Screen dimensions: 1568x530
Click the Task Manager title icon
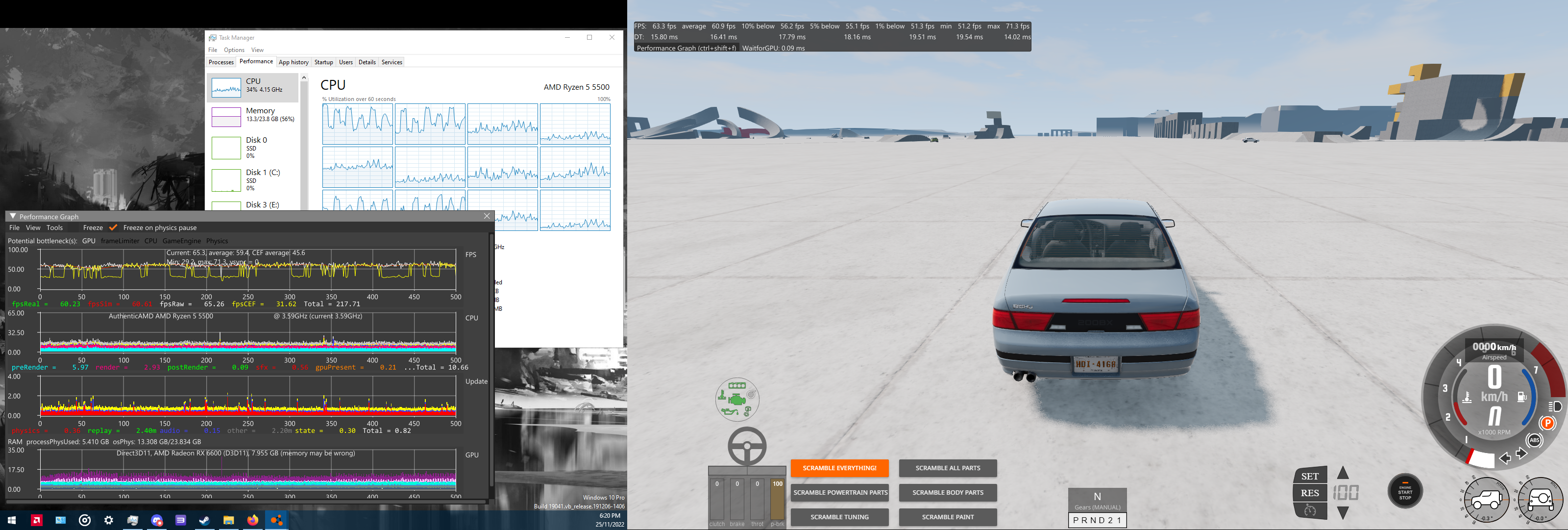[x=213, y=38]
